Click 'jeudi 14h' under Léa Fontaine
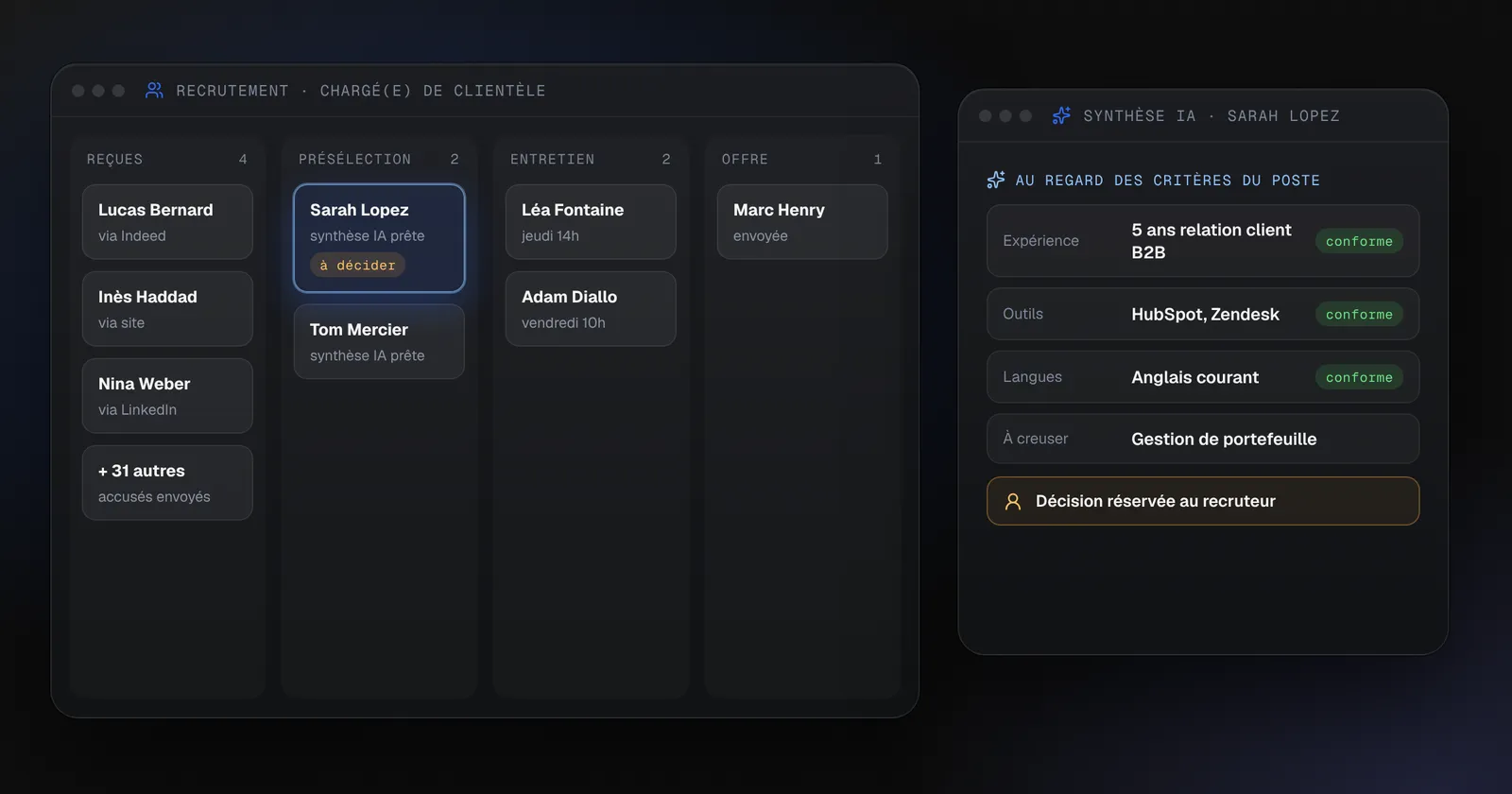 click(550, 235)
